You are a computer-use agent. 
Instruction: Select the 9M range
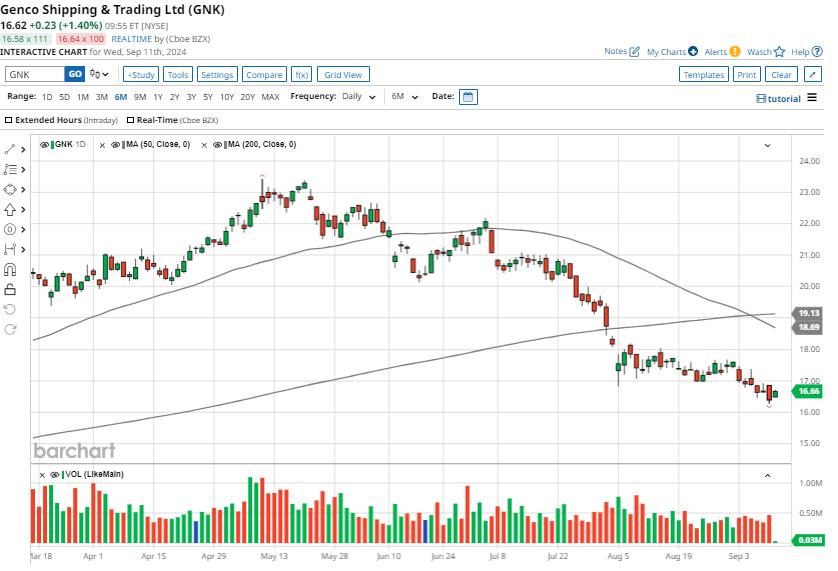(x=140, y=97)
